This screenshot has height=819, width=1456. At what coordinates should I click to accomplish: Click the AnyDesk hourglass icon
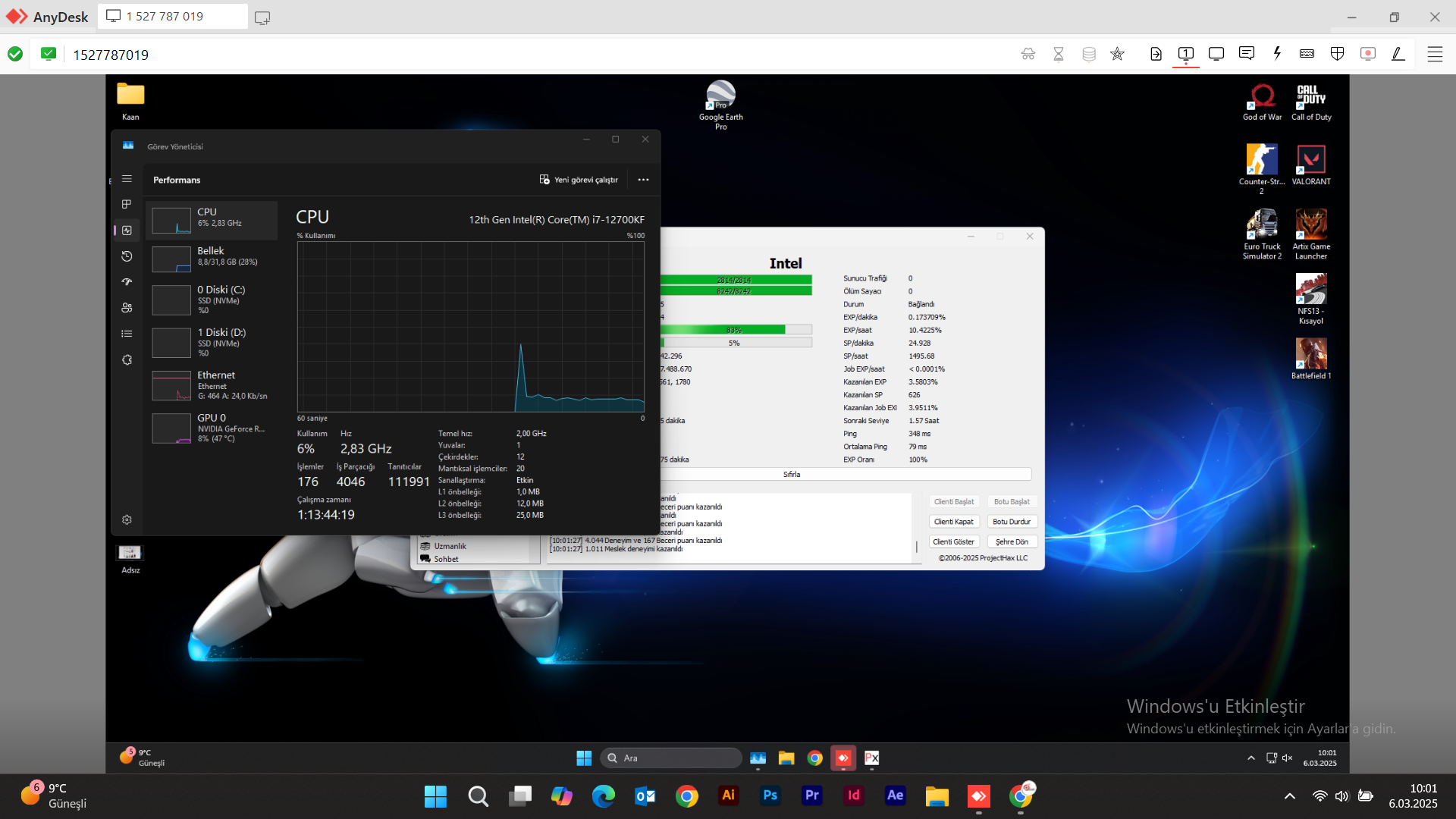pyautogui.click(x=1059, y=54)
